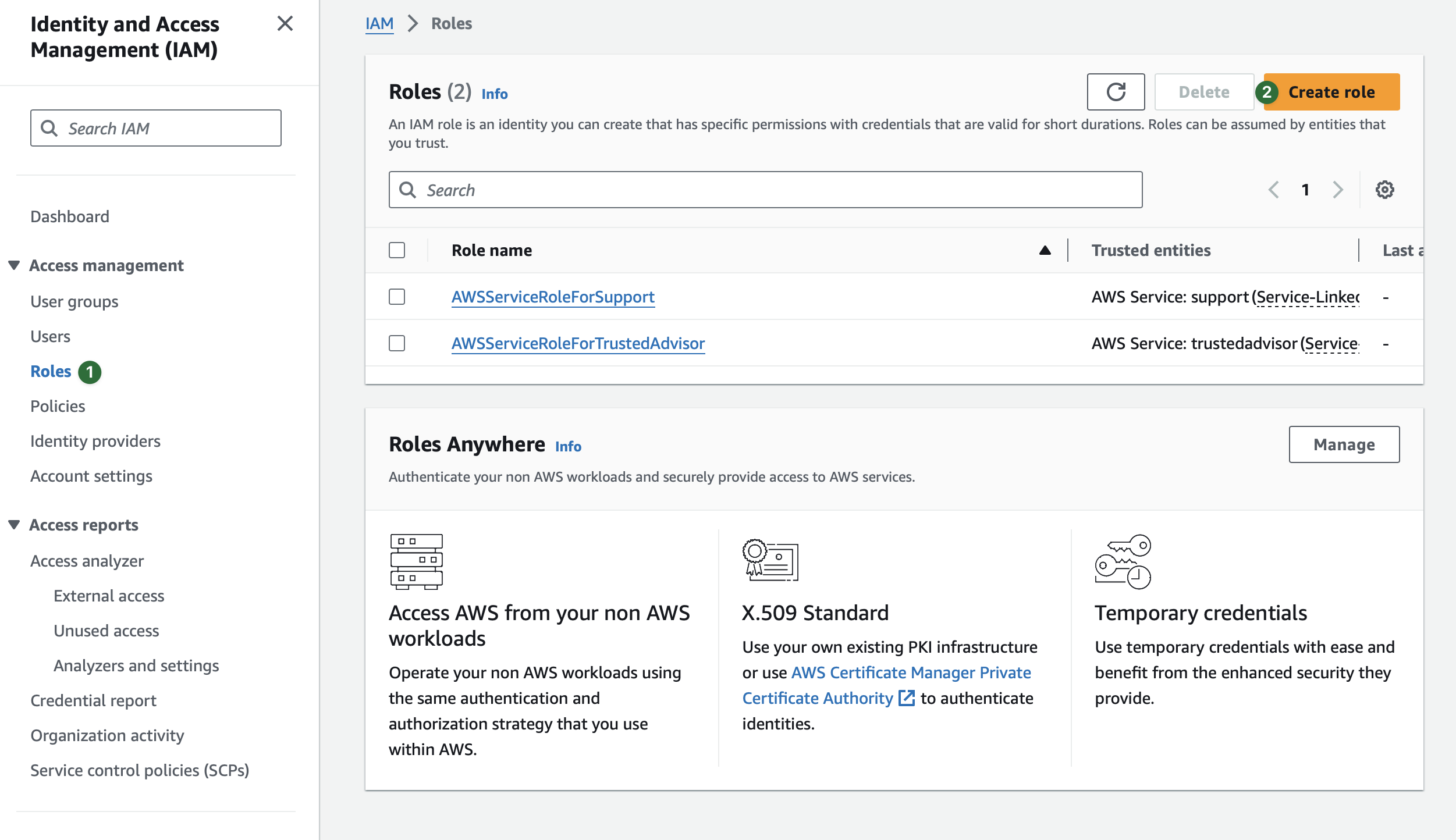Navigate to Users in sidebar

(x=50, y=336)
